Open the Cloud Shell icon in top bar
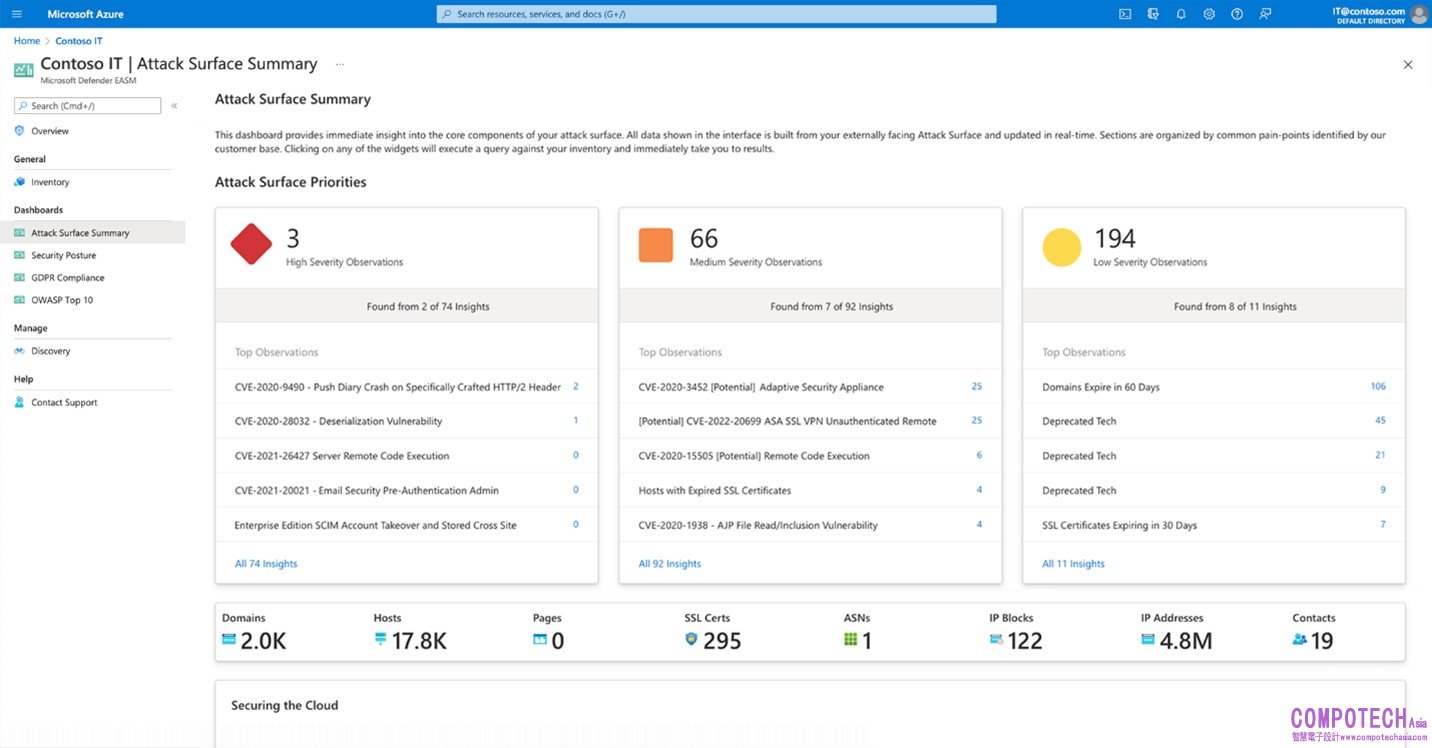 pos(1125,14)
